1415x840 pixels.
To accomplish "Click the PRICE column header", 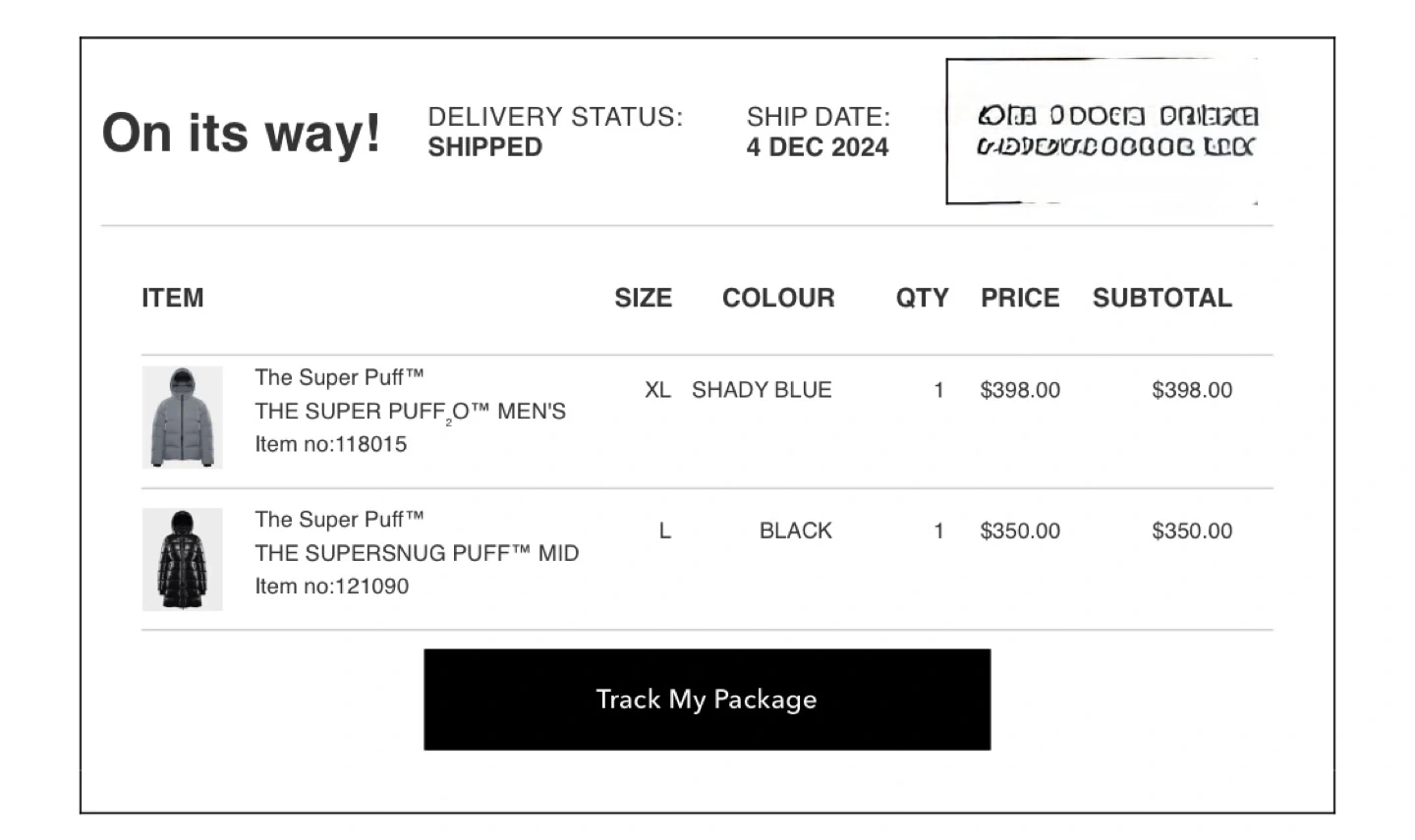I will pos(1020,298).
